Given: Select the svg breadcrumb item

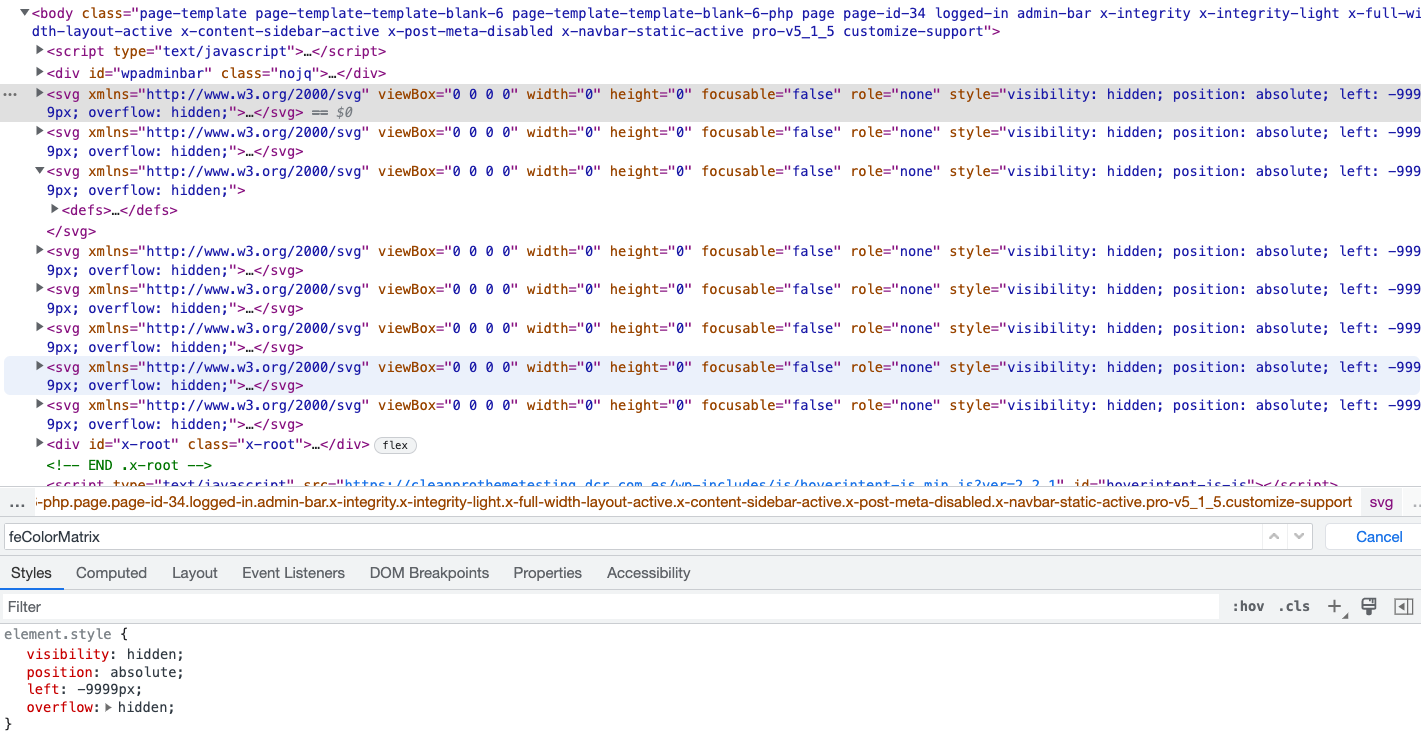Looking at the screenshot, I should click(x=1380, y=502).
